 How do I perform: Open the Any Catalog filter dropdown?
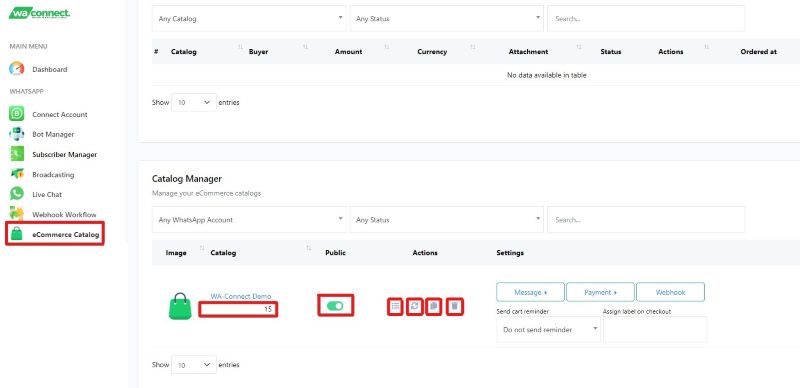click(x=249, y=18)
